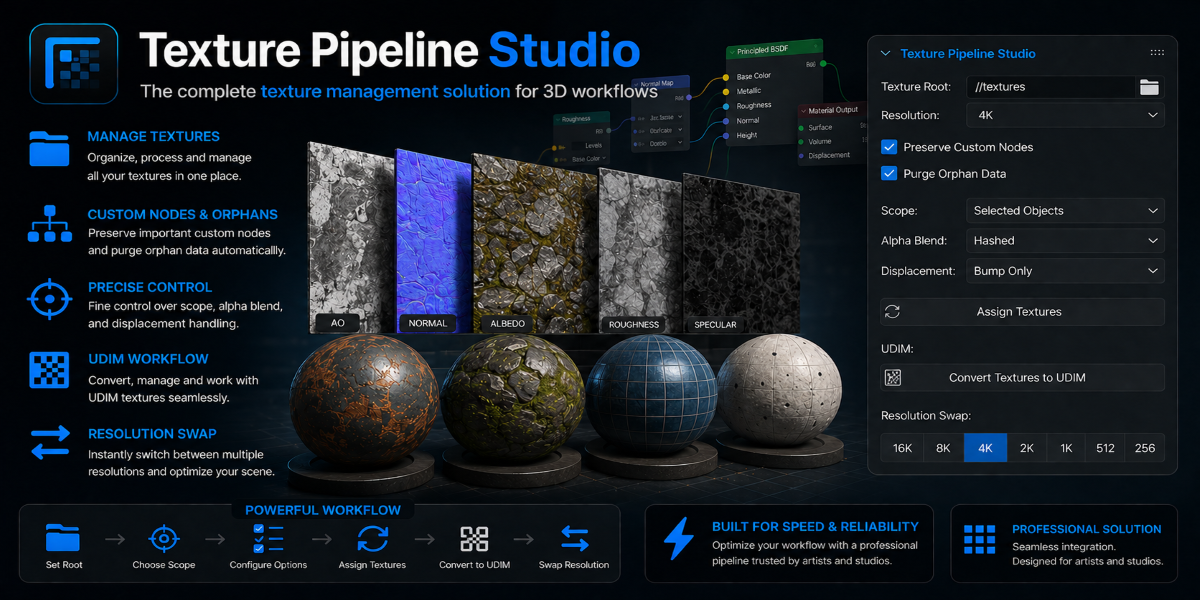Viewport: 1200px width, 600px height.
Task: Toggle the Purge Orphan Data checkbox
Action: point(889,173)
